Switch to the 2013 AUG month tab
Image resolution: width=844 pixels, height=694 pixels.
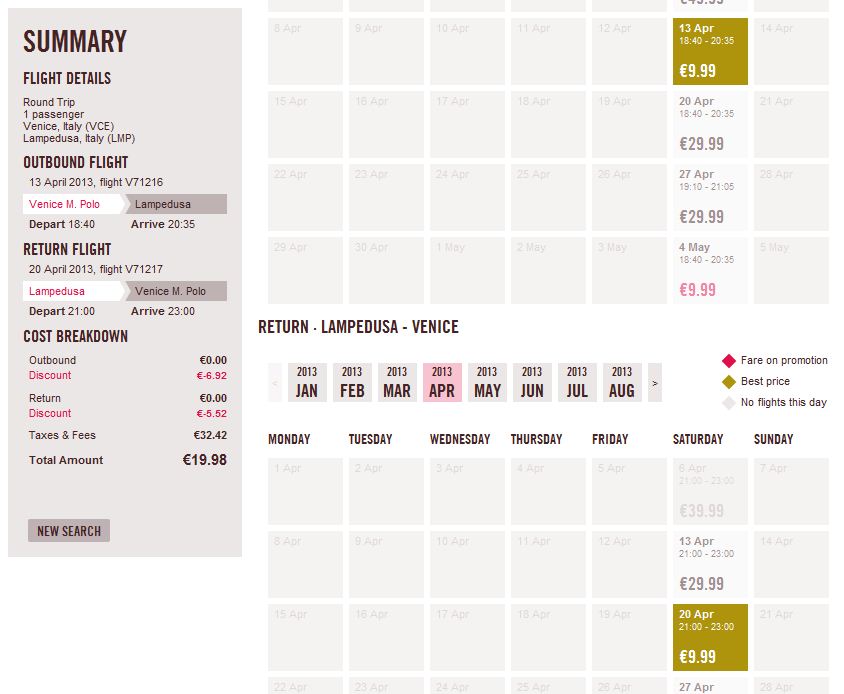tap(622, 383)
